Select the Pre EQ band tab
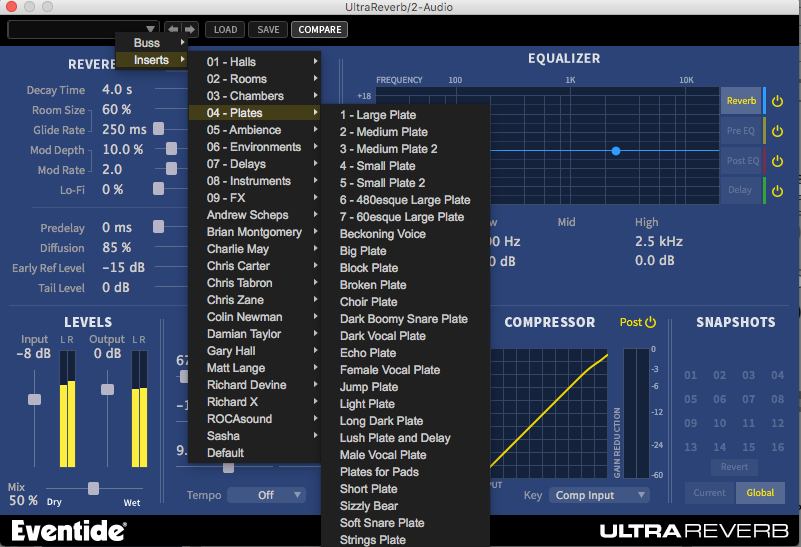The image size is (801, 547). click(741, 131)
